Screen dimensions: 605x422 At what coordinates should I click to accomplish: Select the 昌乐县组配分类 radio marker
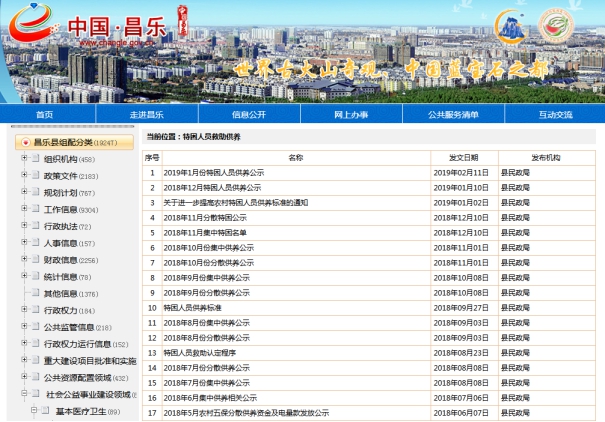point(26,143)
